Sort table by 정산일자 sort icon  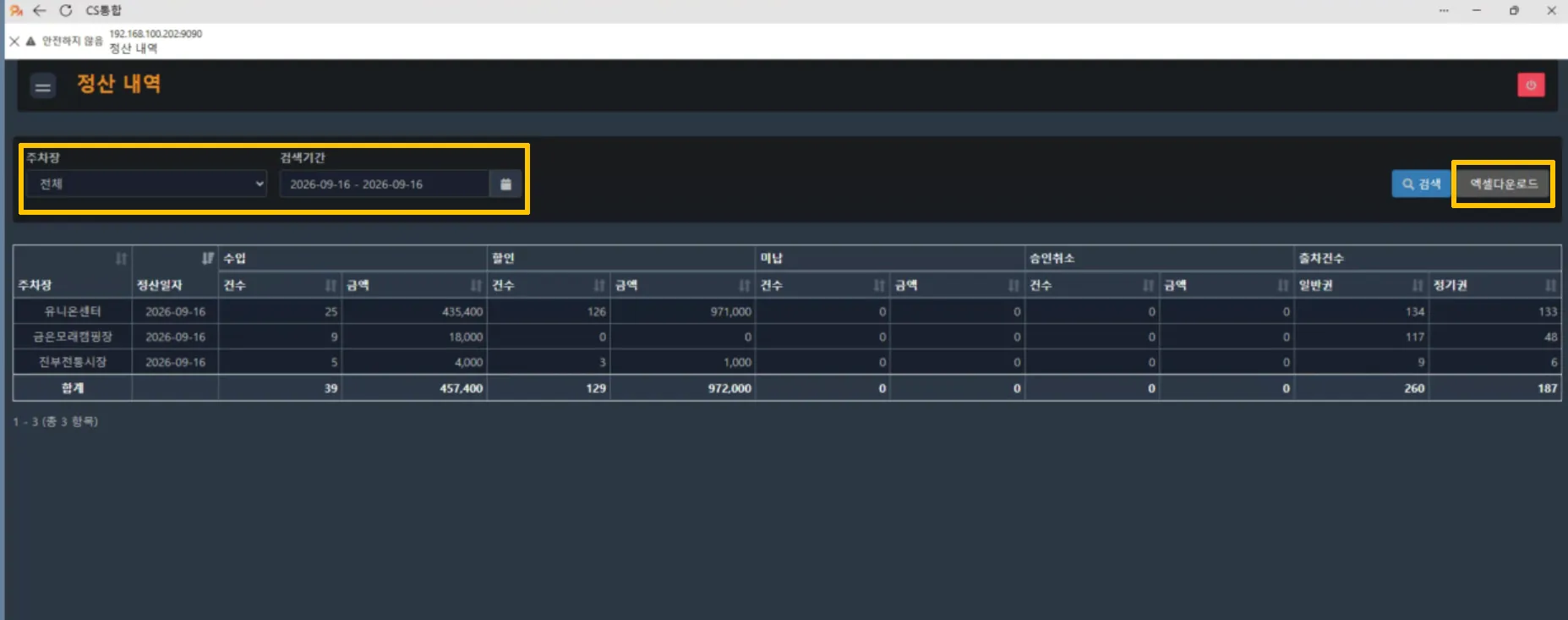tap(208, 258)
